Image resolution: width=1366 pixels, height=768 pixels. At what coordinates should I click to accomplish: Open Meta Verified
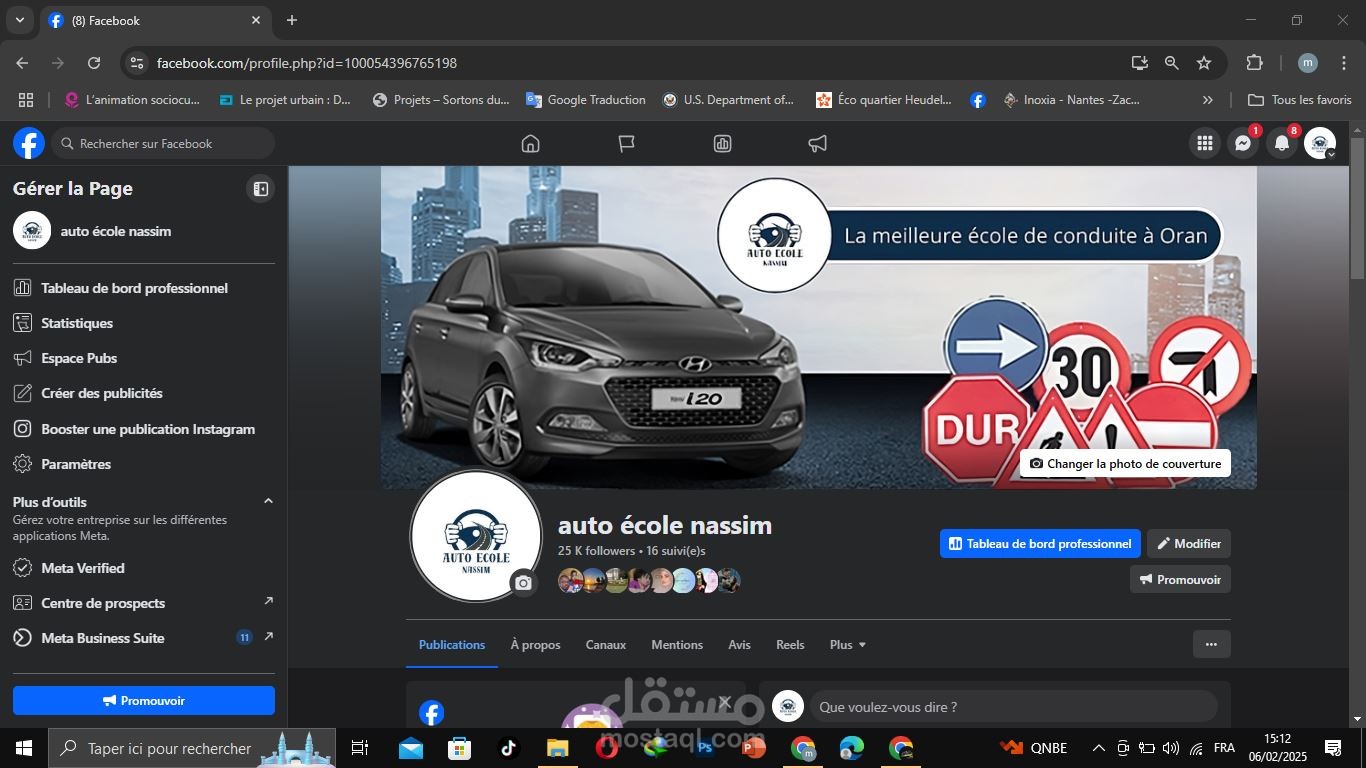tap(144, 568)
